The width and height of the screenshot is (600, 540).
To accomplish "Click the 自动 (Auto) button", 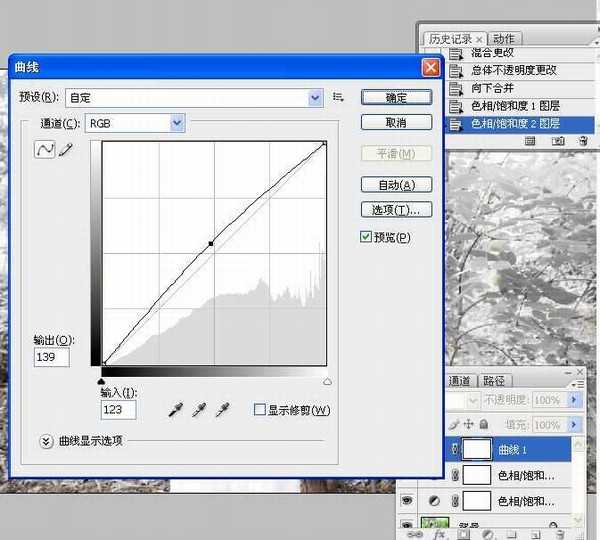I will pyautogui.click(x=395, y=185).
